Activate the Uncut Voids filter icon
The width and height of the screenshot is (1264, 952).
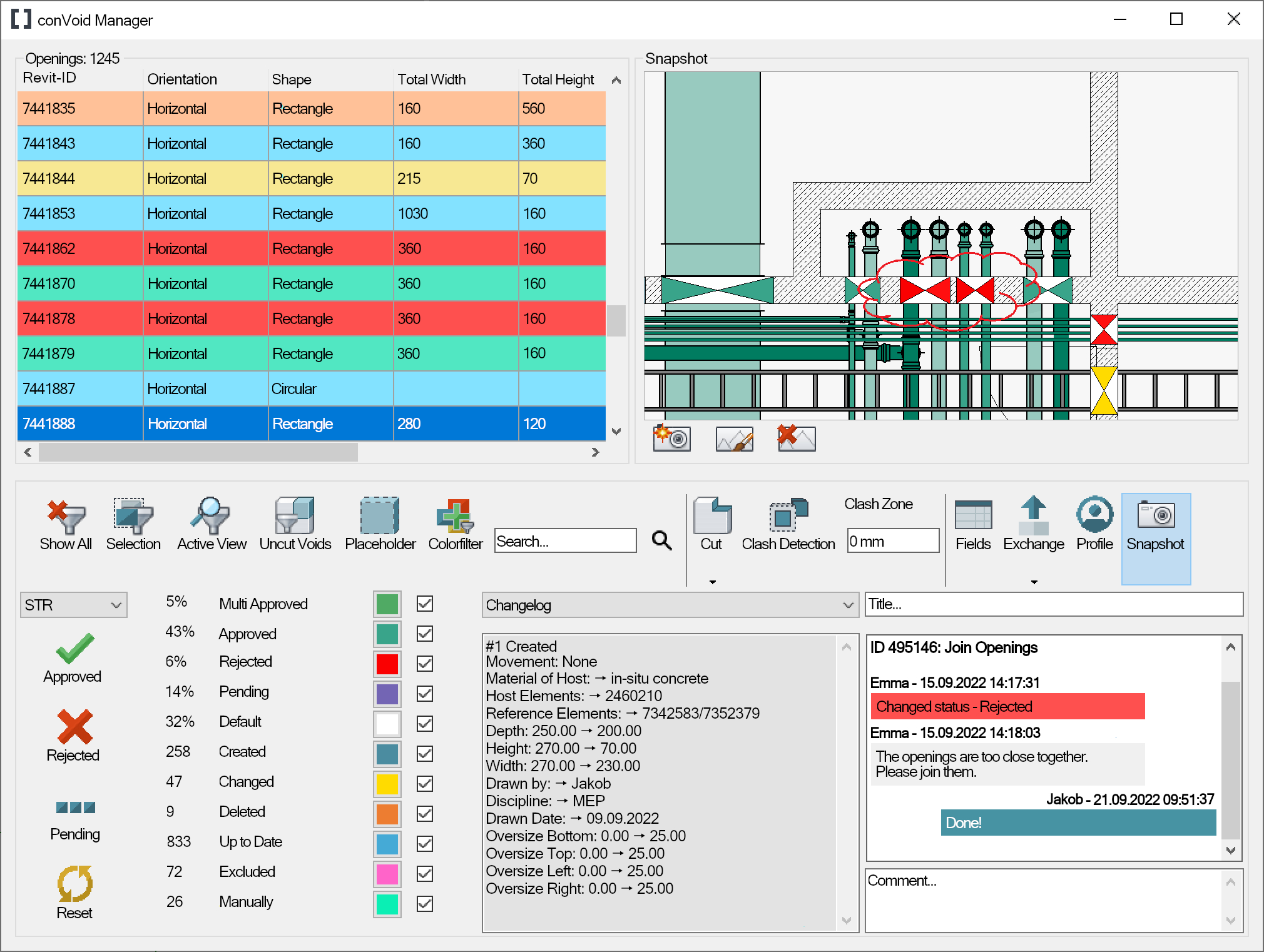coord(295,516)
